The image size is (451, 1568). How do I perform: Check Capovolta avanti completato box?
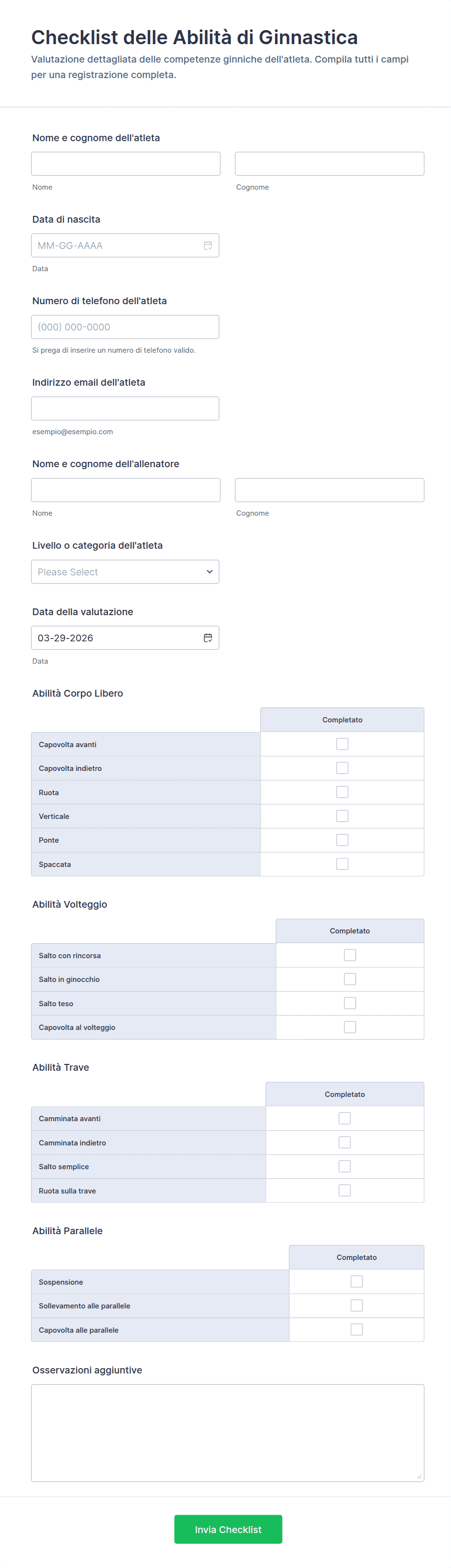pyautogui.click(x=342, y=744)
